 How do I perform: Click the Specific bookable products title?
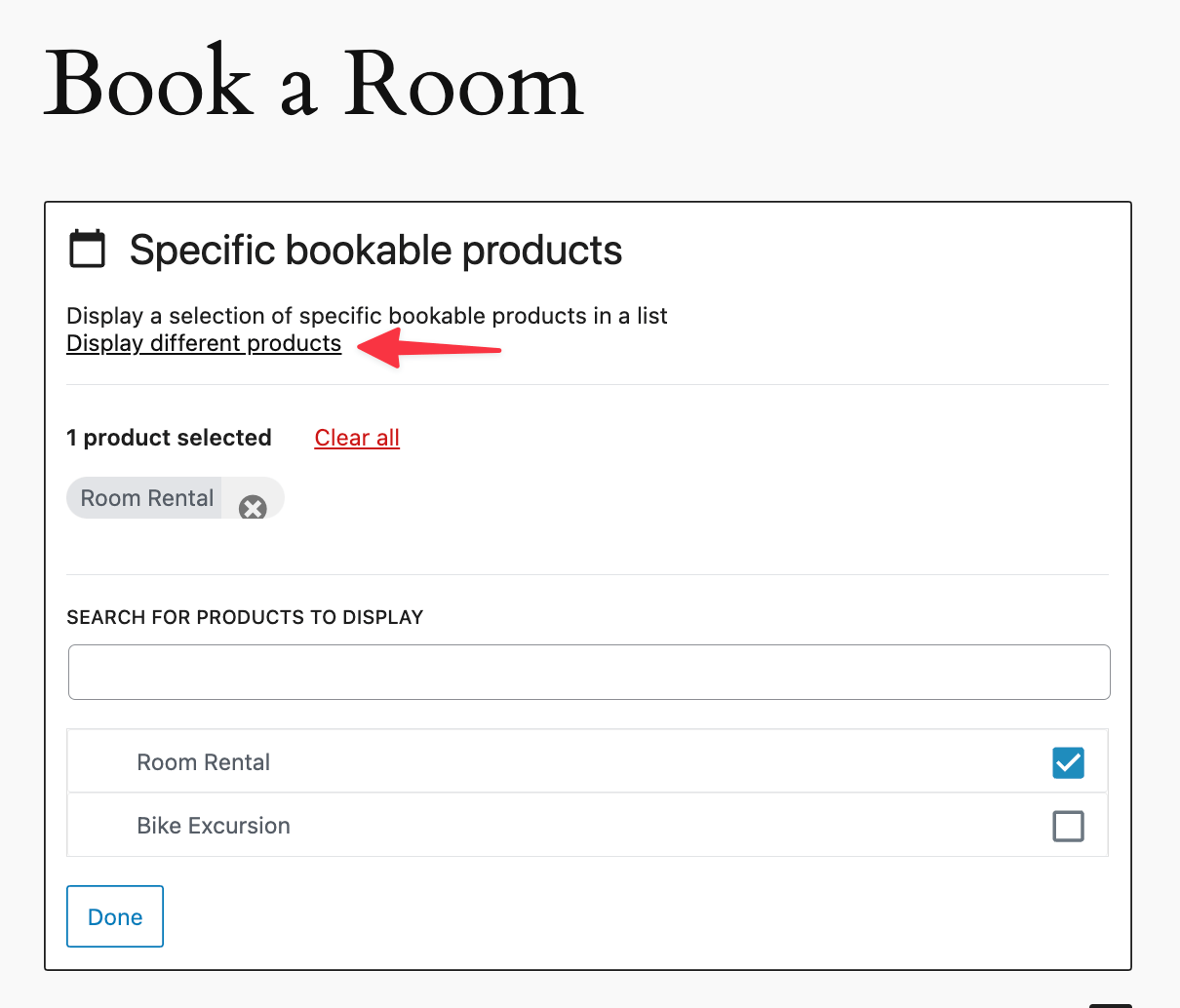coord(374,251)
